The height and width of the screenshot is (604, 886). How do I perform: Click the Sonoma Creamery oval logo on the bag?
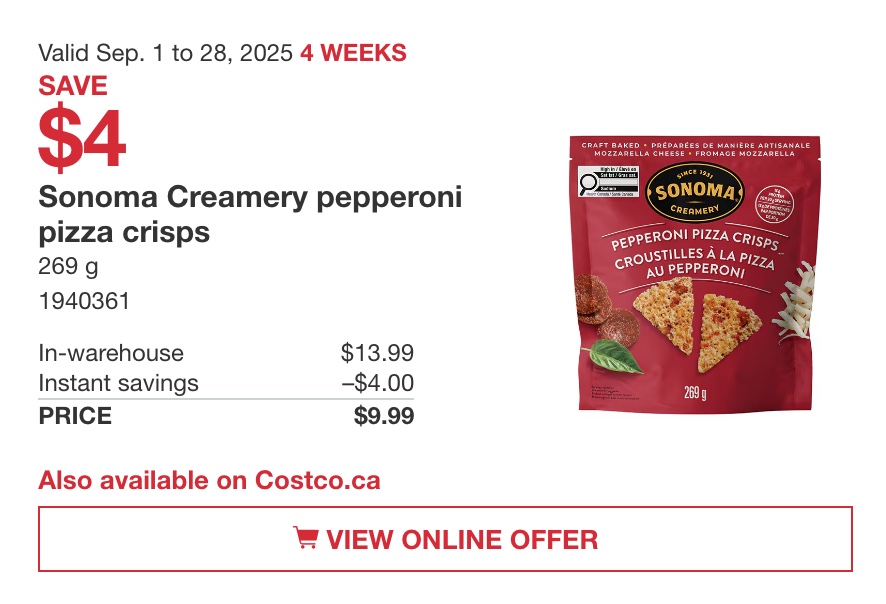point(694,192)
